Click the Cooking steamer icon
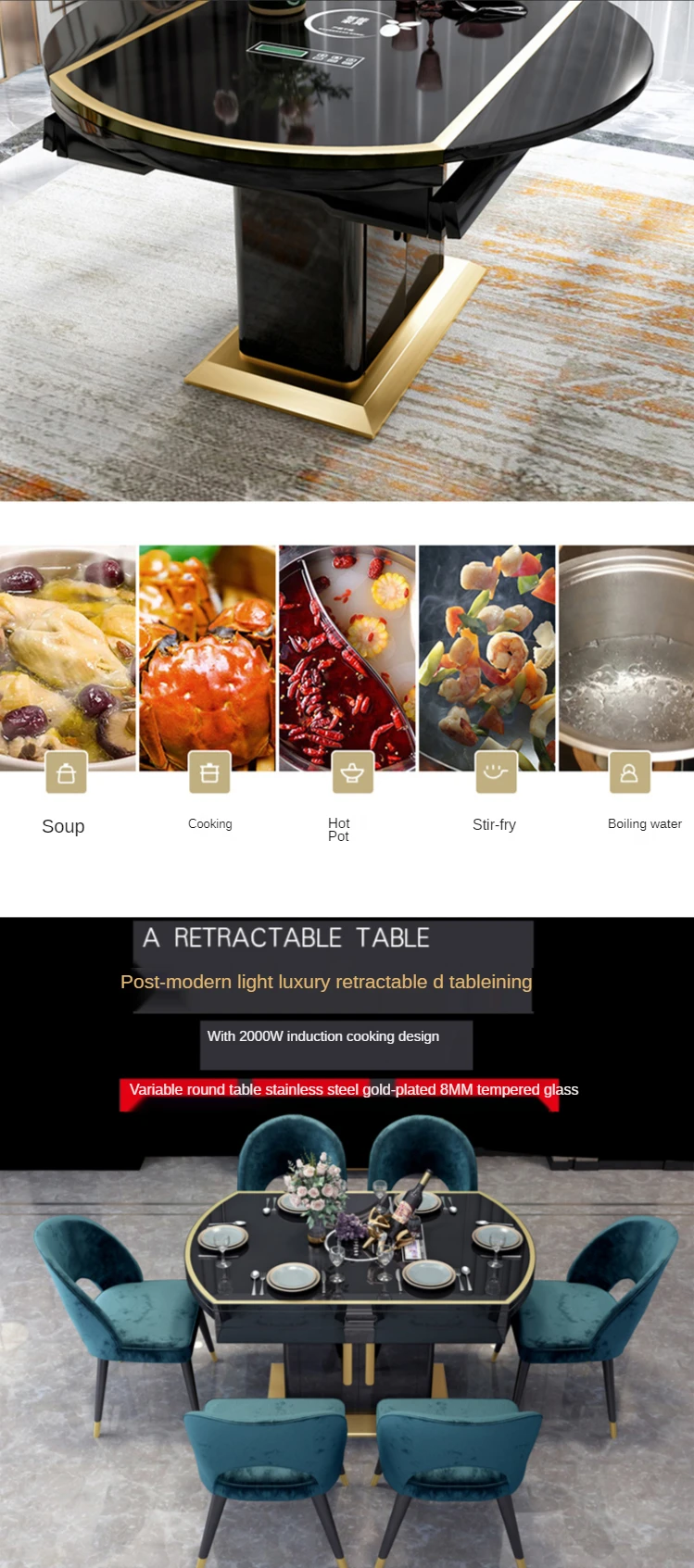Screen dimensions: 694x1568 209,772
